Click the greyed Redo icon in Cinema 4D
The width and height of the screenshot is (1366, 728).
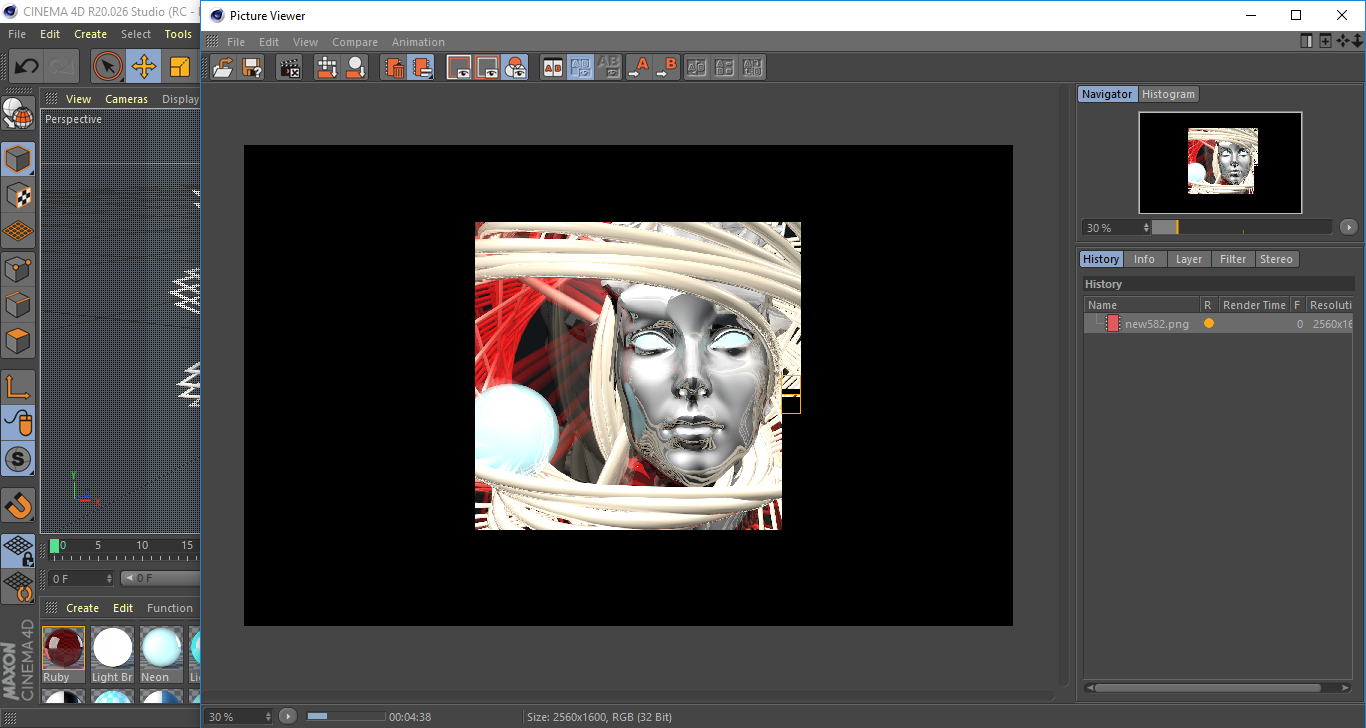[61, 67]
